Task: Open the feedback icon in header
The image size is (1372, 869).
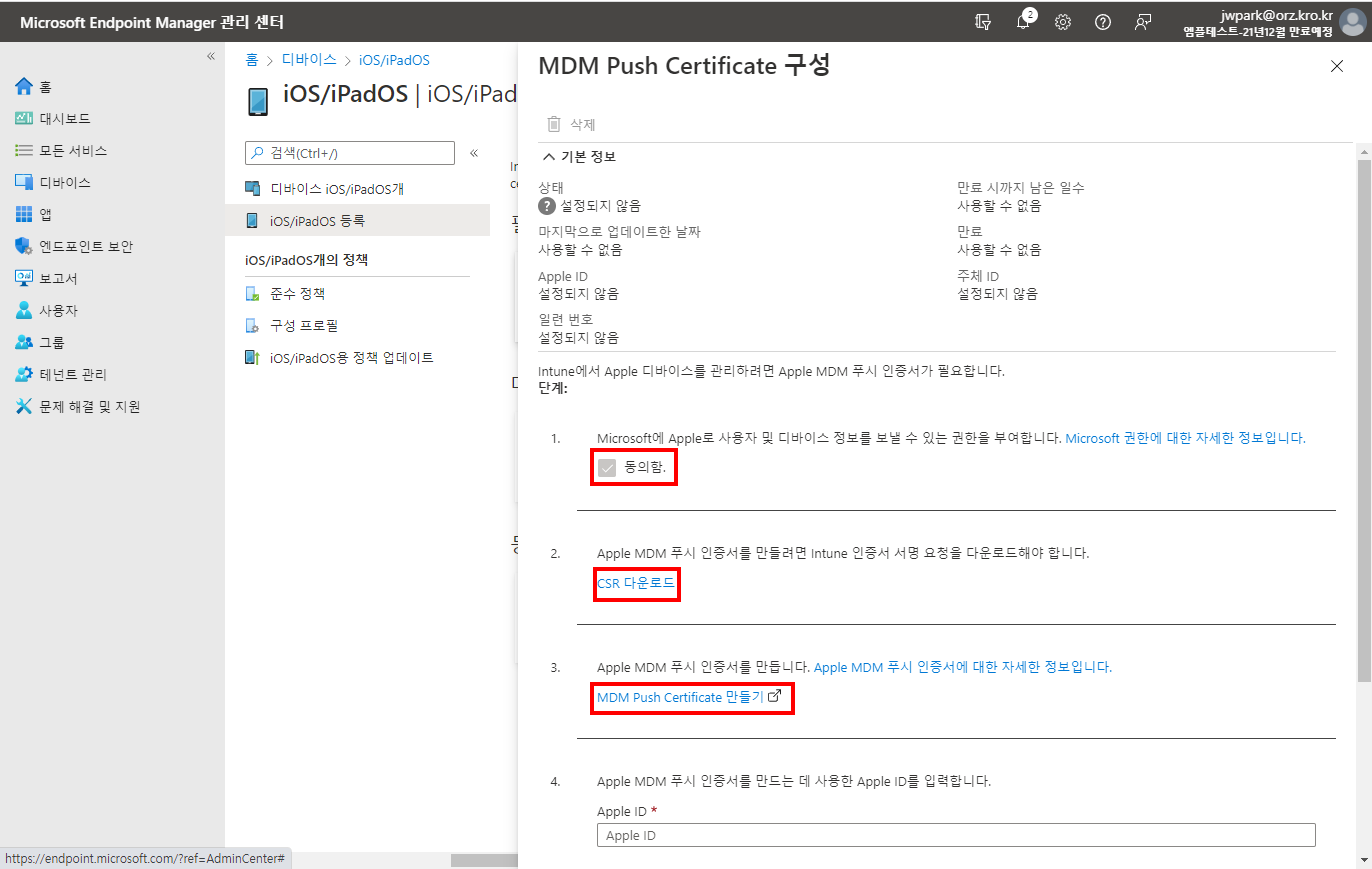Action: [1143, 22]
